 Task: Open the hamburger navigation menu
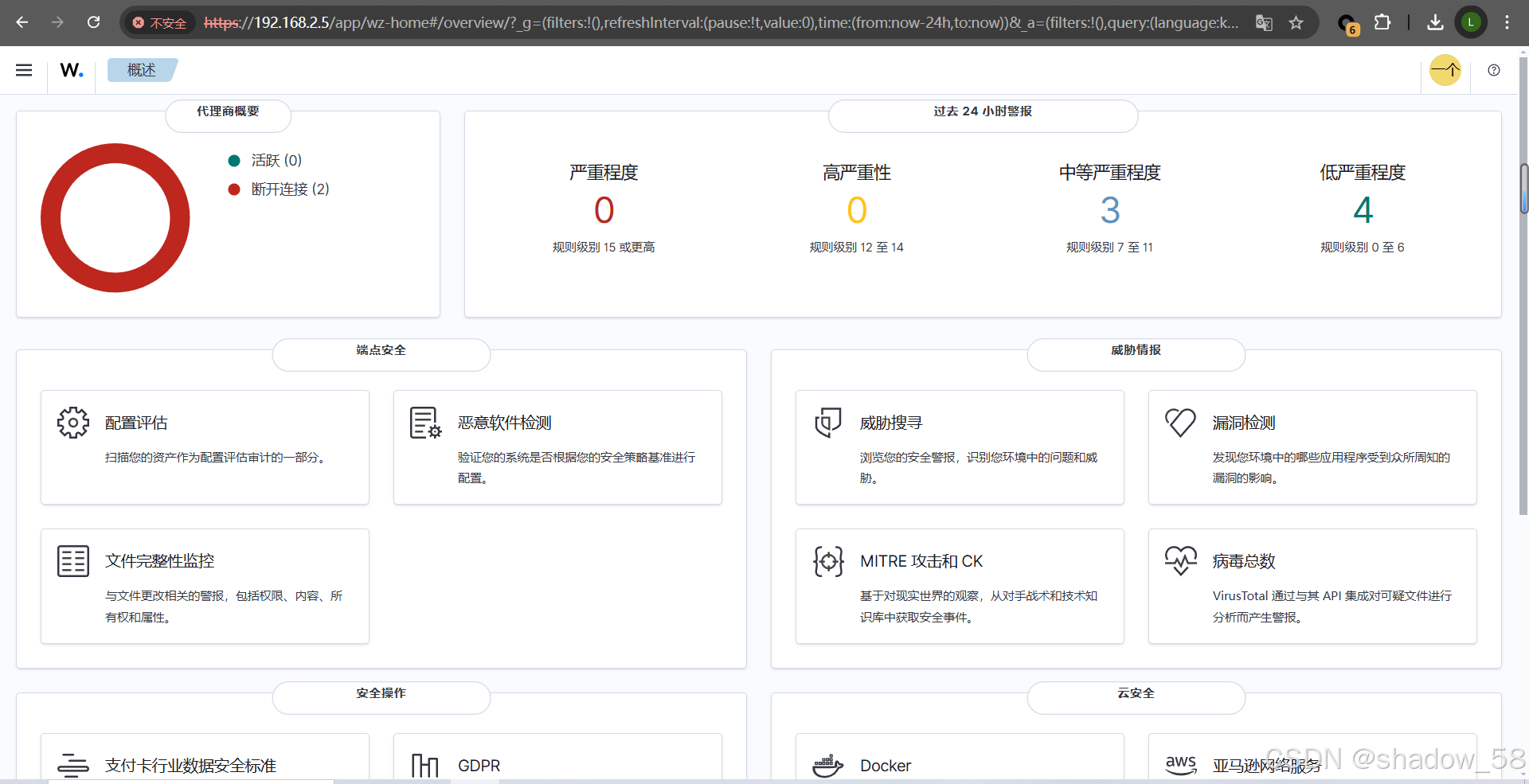pyautogui.click(x=24, y=70)
